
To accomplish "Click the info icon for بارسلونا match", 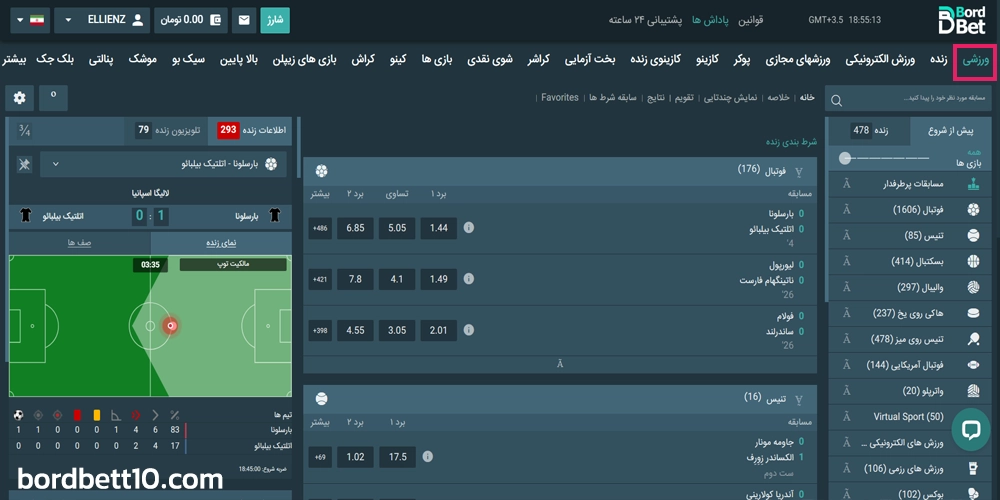I will point(469,228).
